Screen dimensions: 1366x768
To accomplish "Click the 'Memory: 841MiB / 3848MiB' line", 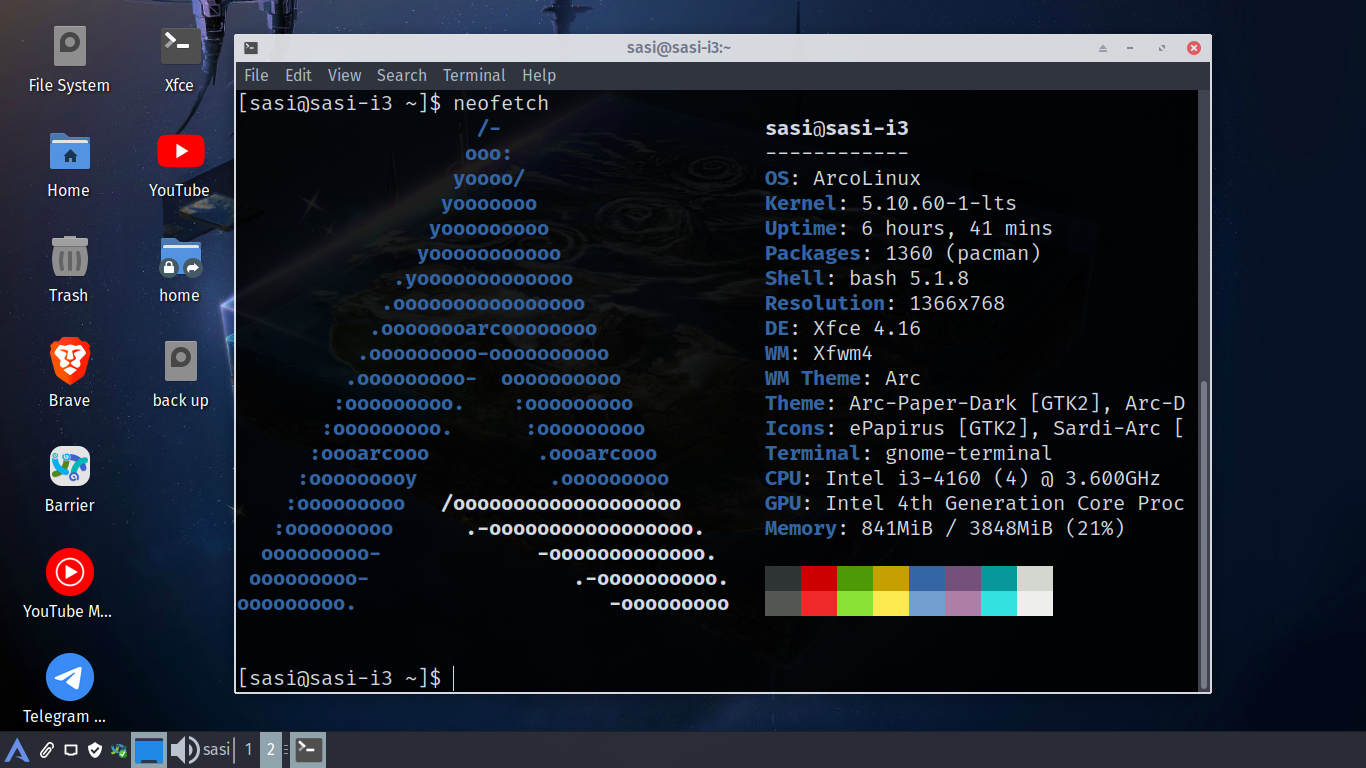I will [945, 528].
